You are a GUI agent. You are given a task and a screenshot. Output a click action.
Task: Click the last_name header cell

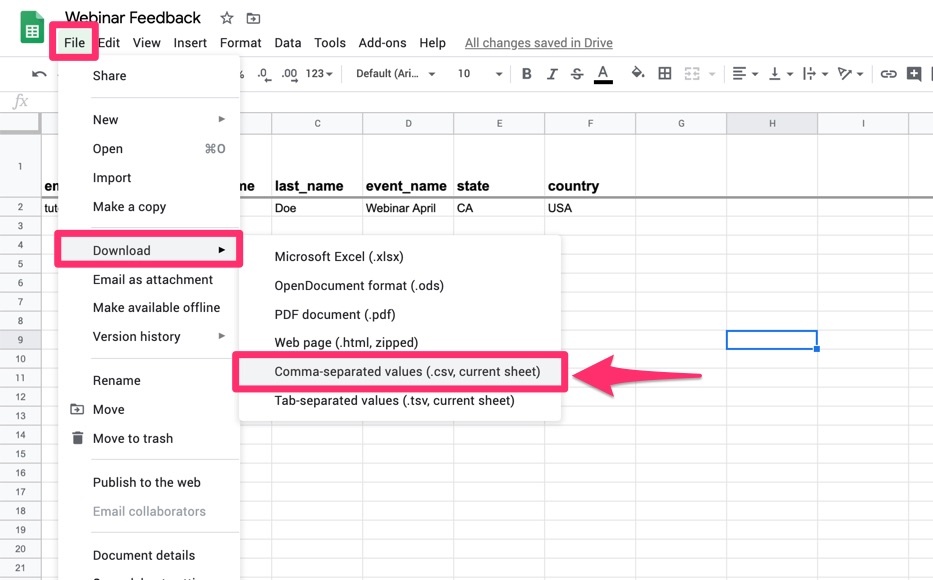point(317,166)
